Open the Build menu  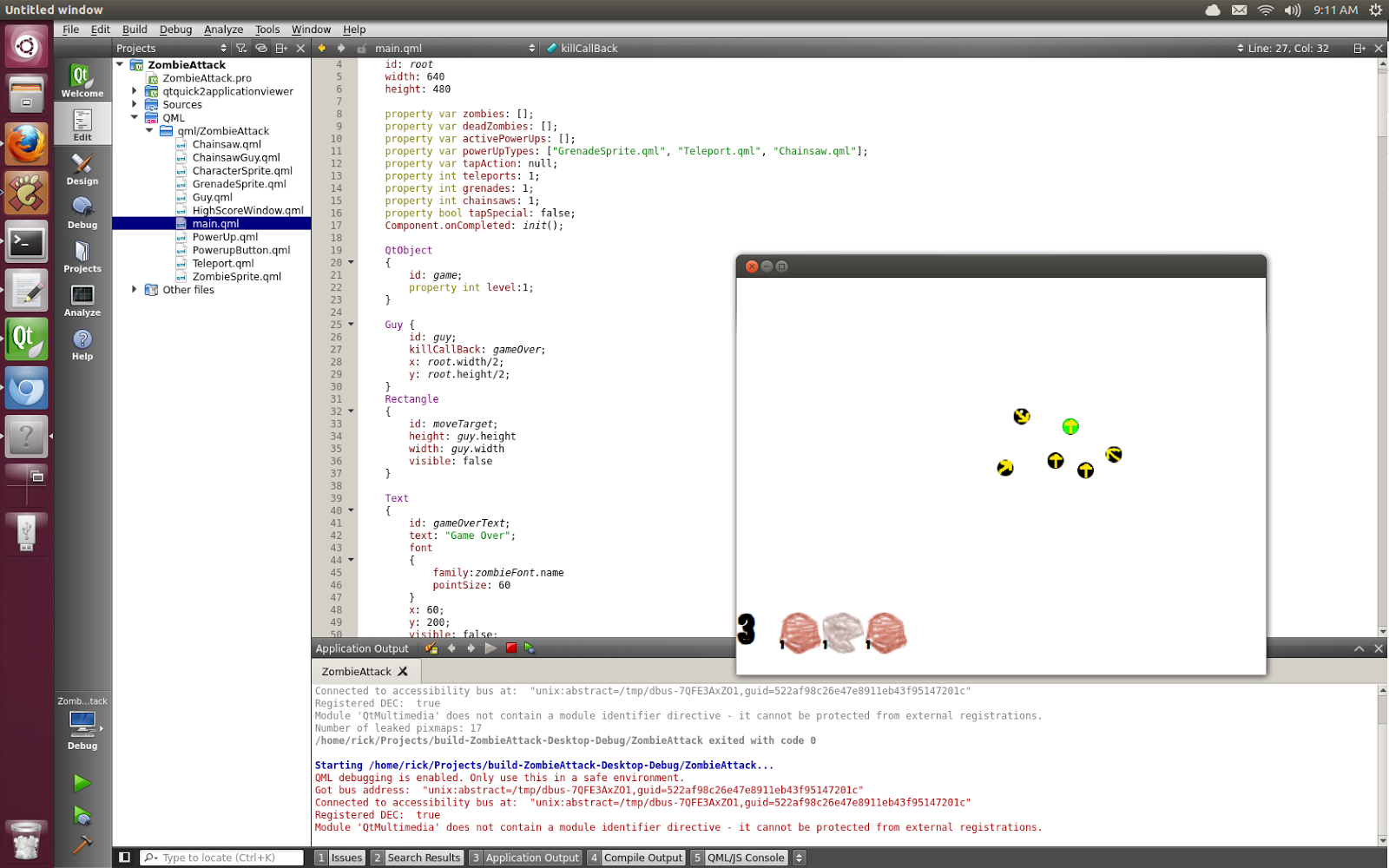click(135, 29)
